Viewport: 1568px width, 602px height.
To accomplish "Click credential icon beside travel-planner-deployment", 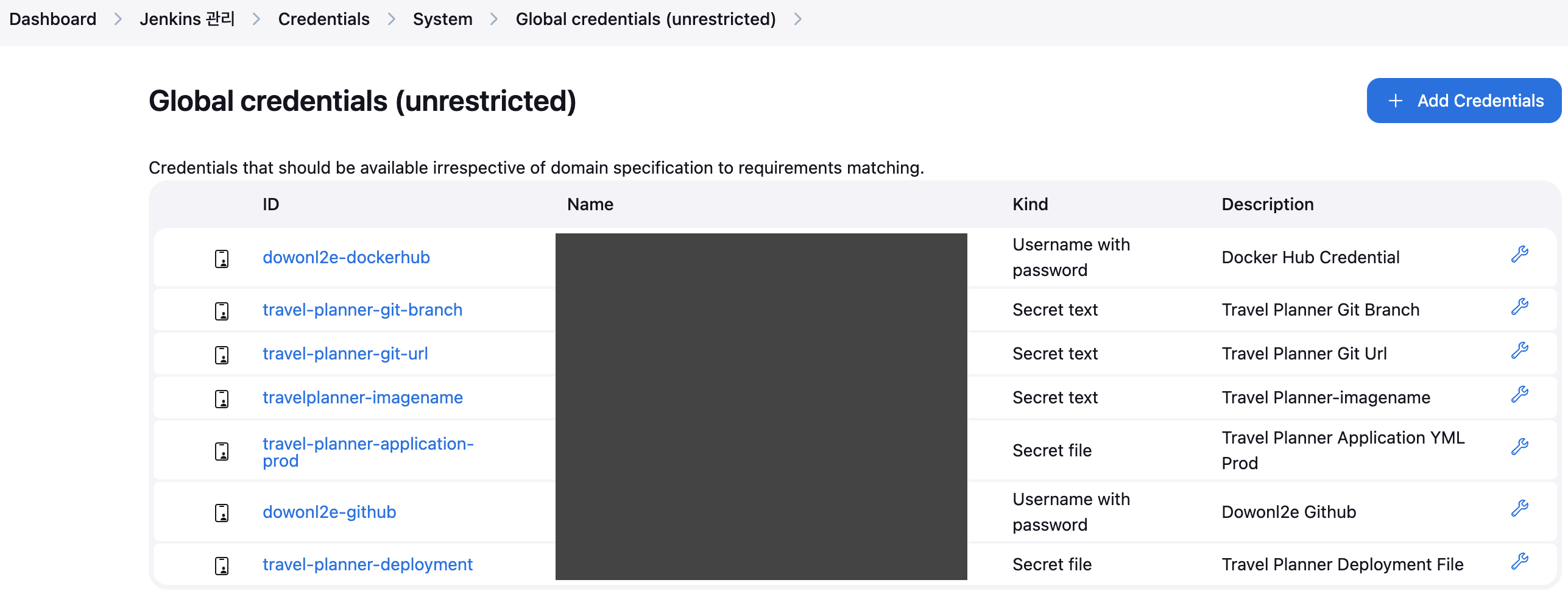I will 222,565.
